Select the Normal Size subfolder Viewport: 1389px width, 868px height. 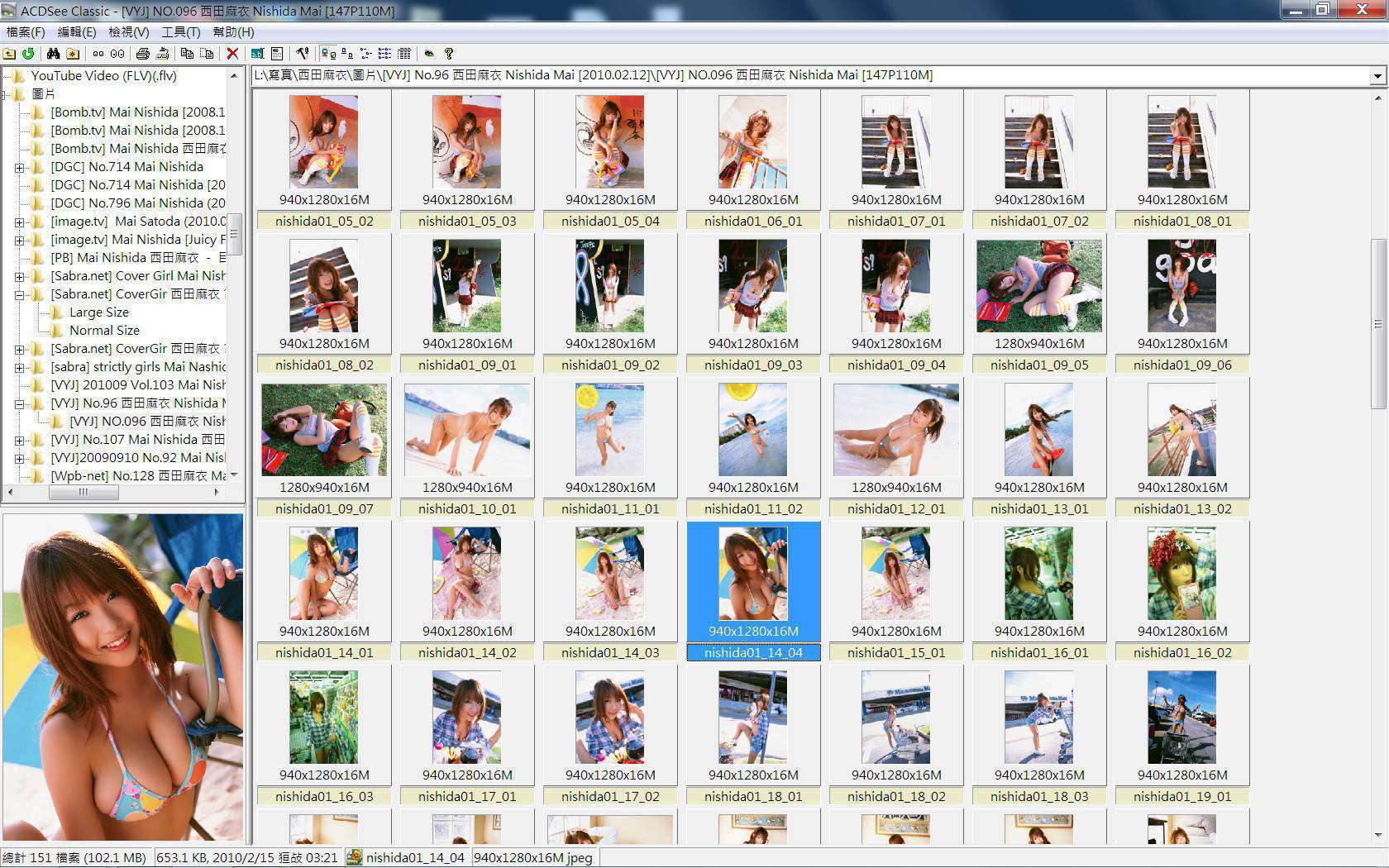pyautogui.click(x=105, y=331)
